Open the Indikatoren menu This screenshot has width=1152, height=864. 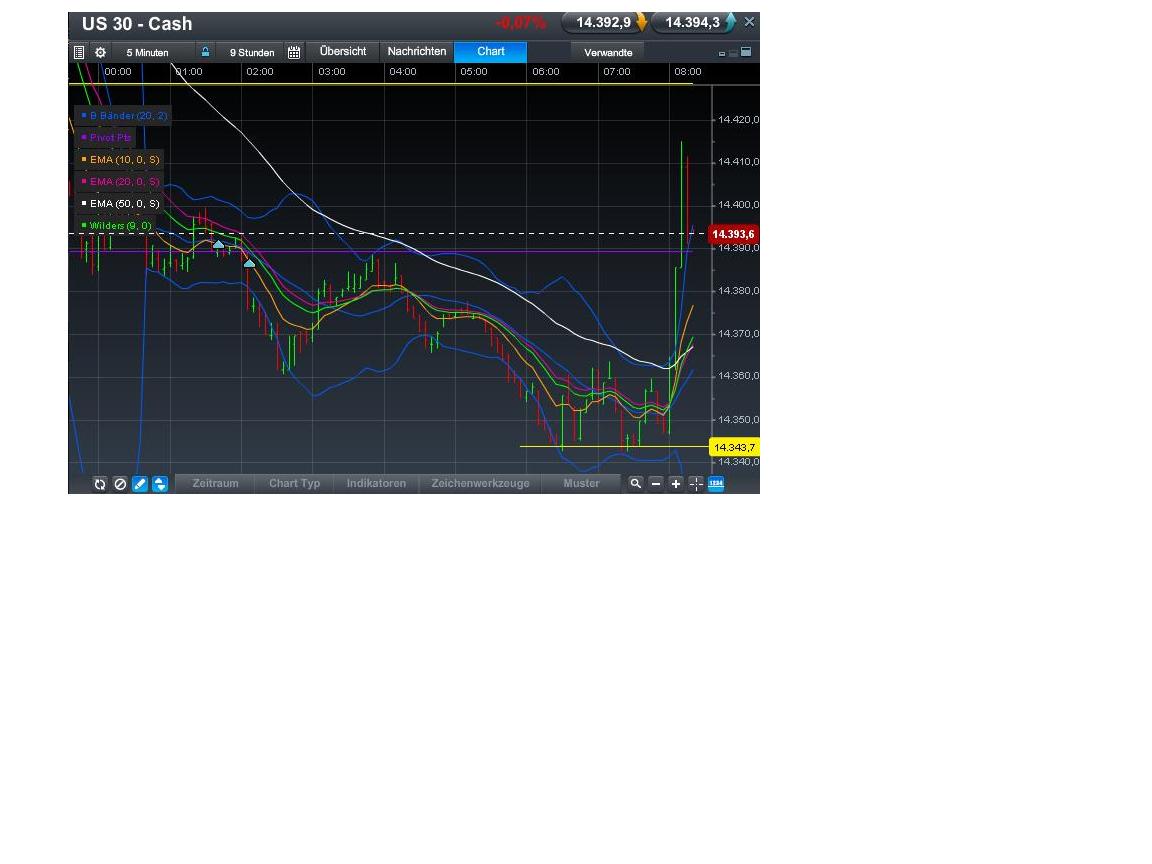(376, 483)
